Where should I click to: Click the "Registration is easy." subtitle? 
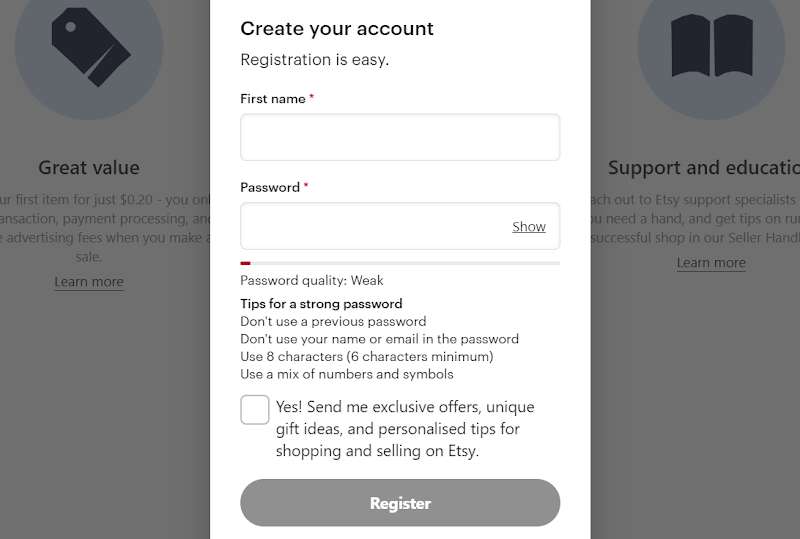[x=314, y=60]
